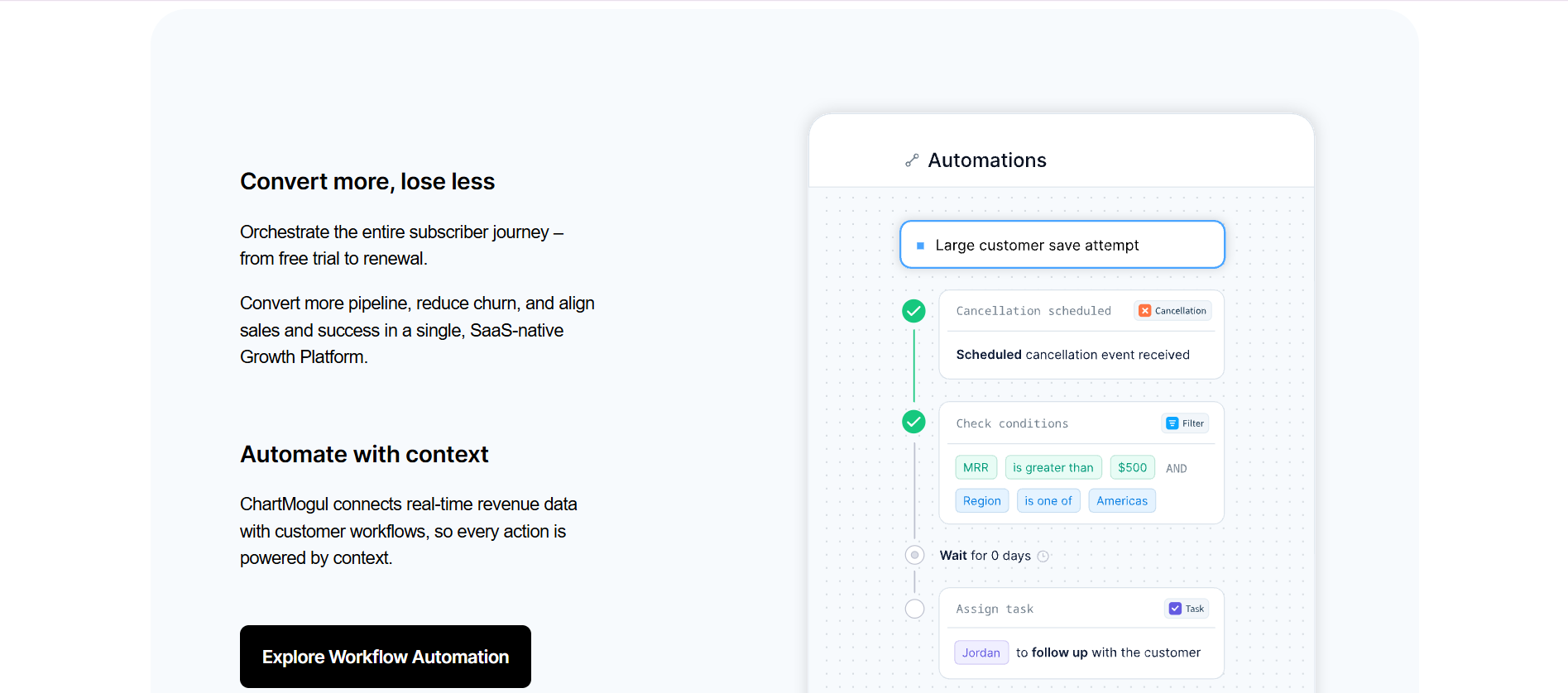
Task: Open the 'Americas' region value selector
Action: (x=1121, y=500)
